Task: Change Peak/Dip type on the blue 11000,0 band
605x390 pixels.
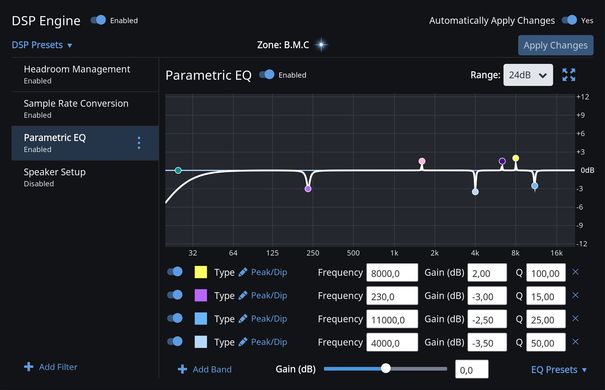Action: 269,319
